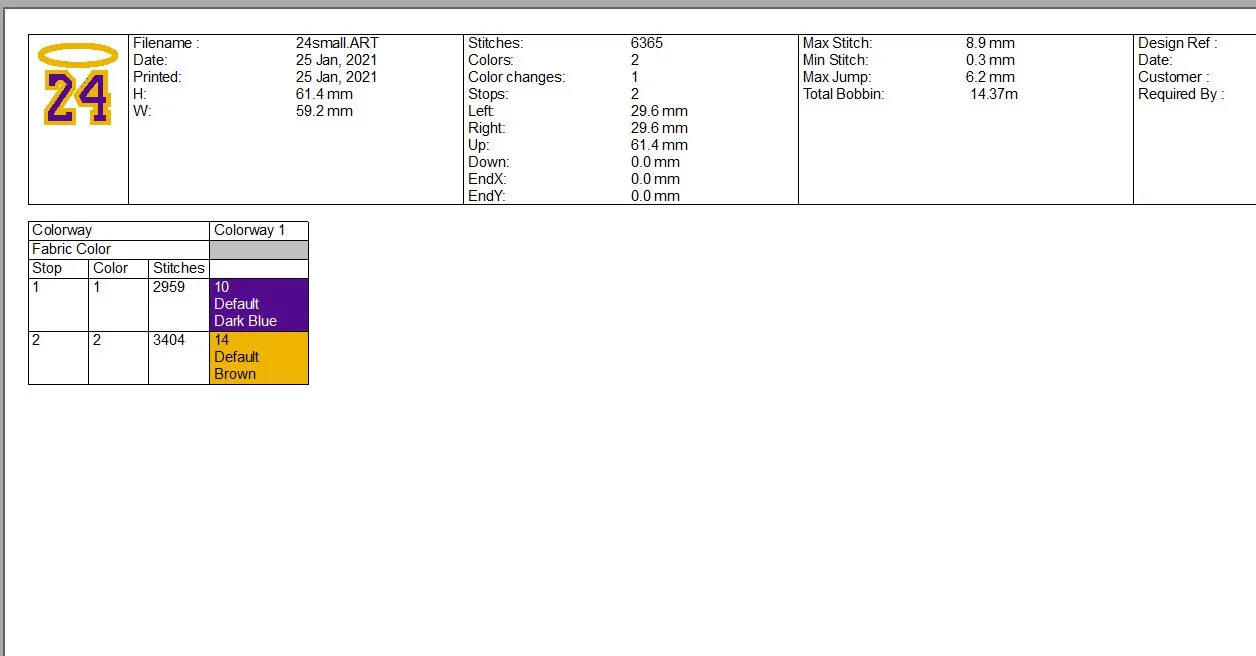This screenshot has height=656, width=1256.
Task: Click the 'Left:' label
Action: tap(481, 111)
